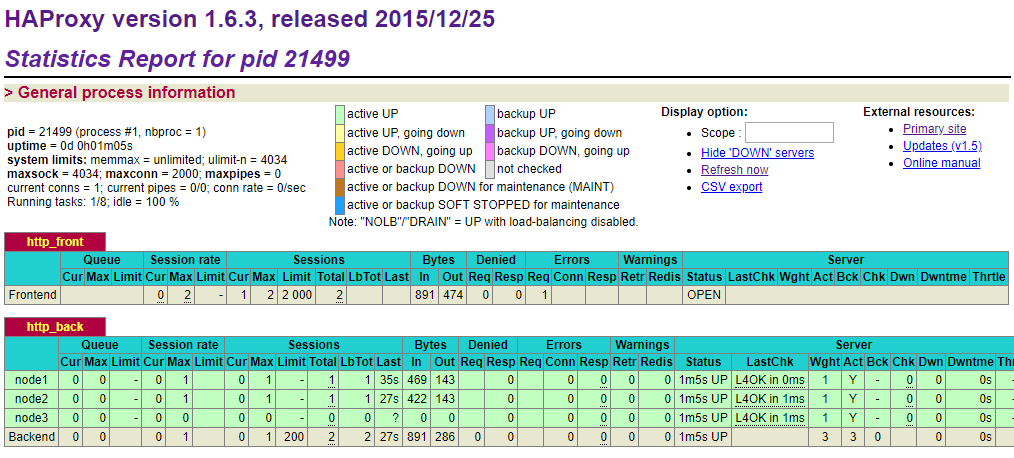
Task: Click the active UP, going down swatch
Action: [340, 133]
